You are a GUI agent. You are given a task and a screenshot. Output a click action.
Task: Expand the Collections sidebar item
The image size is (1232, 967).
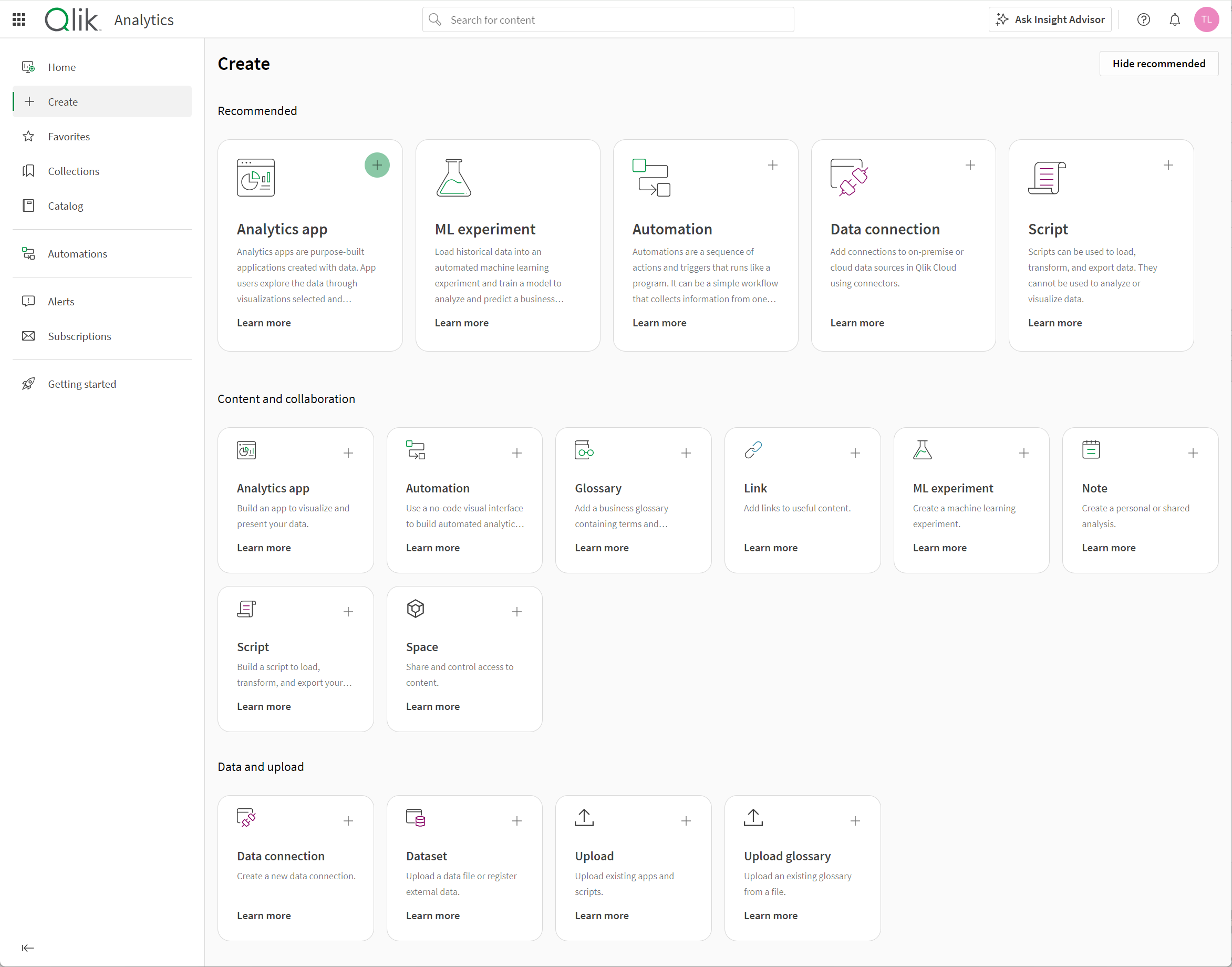tap(73, 171)
